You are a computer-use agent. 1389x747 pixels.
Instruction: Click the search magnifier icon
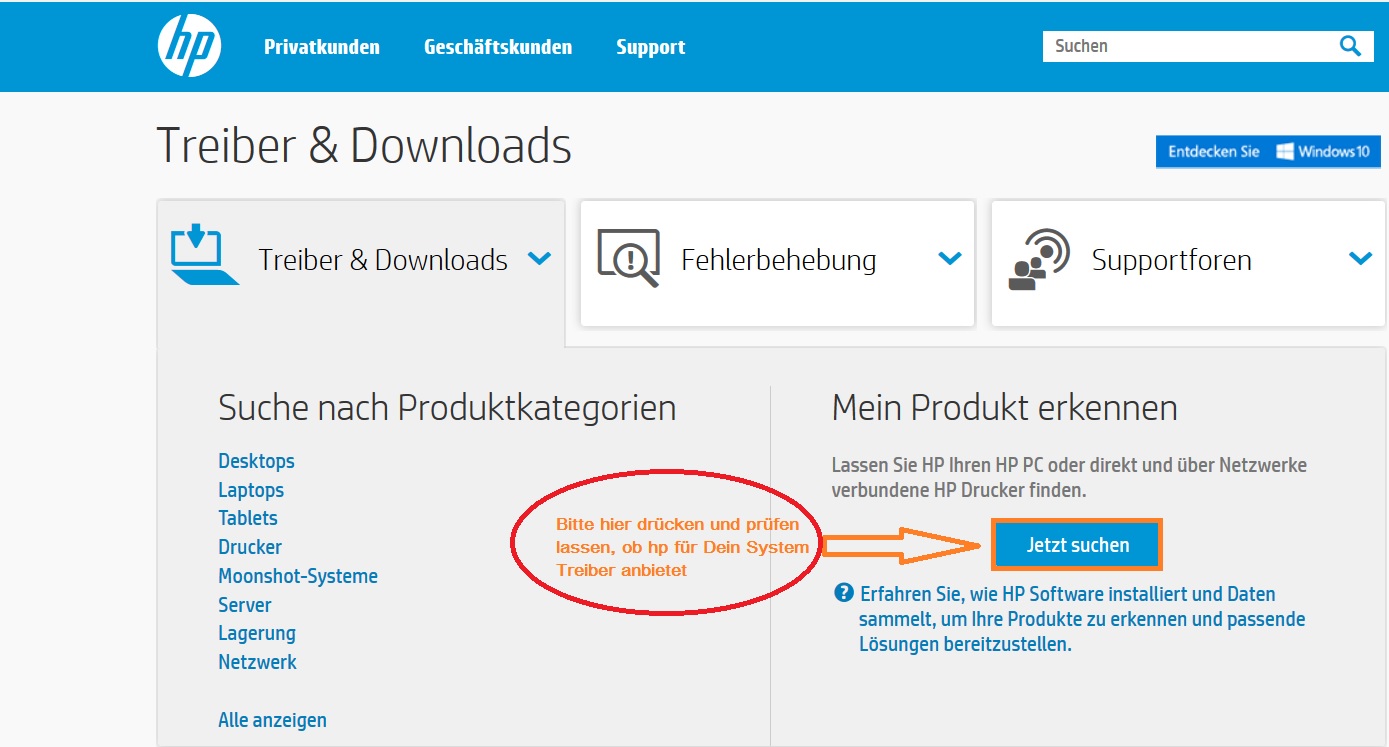[1350, 46]
